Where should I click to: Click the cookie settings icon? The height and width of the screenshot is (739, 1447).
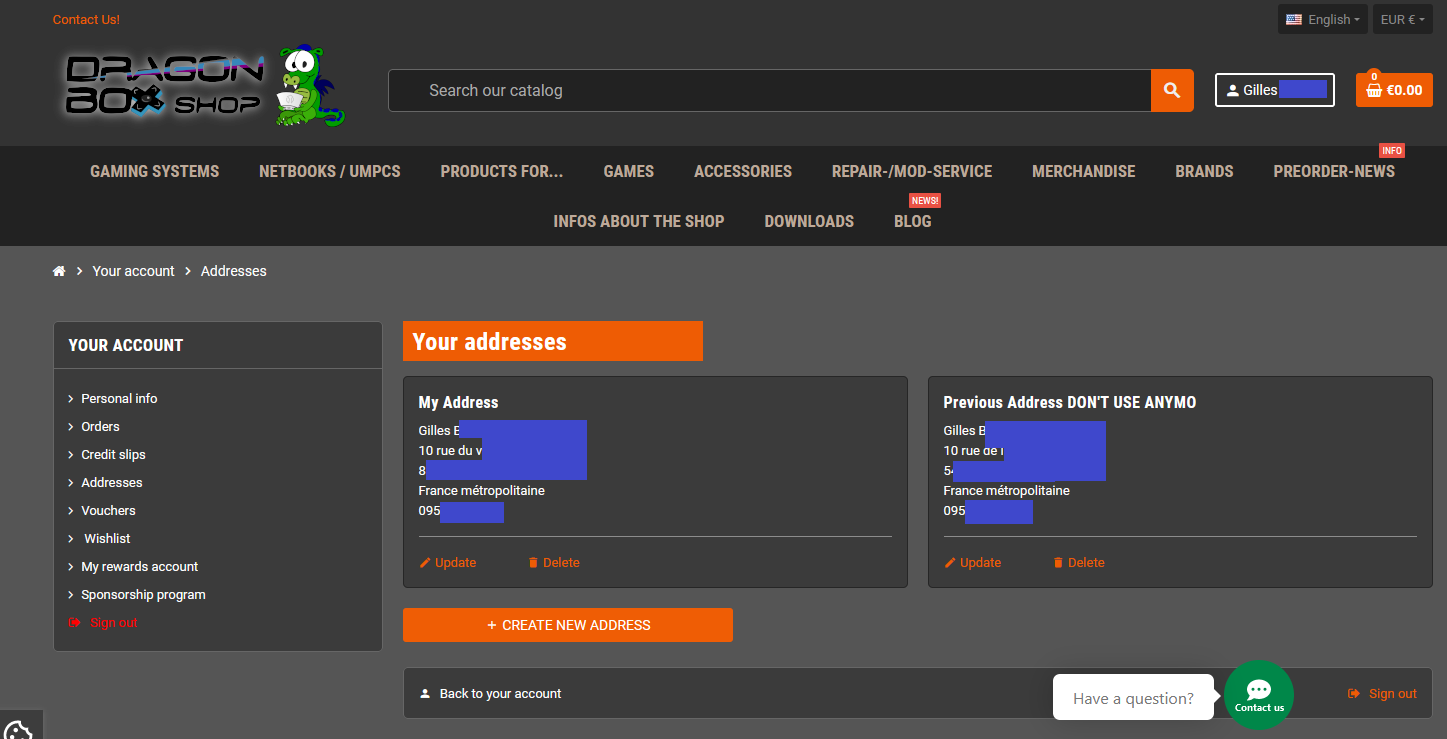pyautogui.click(x=16, y=728)
